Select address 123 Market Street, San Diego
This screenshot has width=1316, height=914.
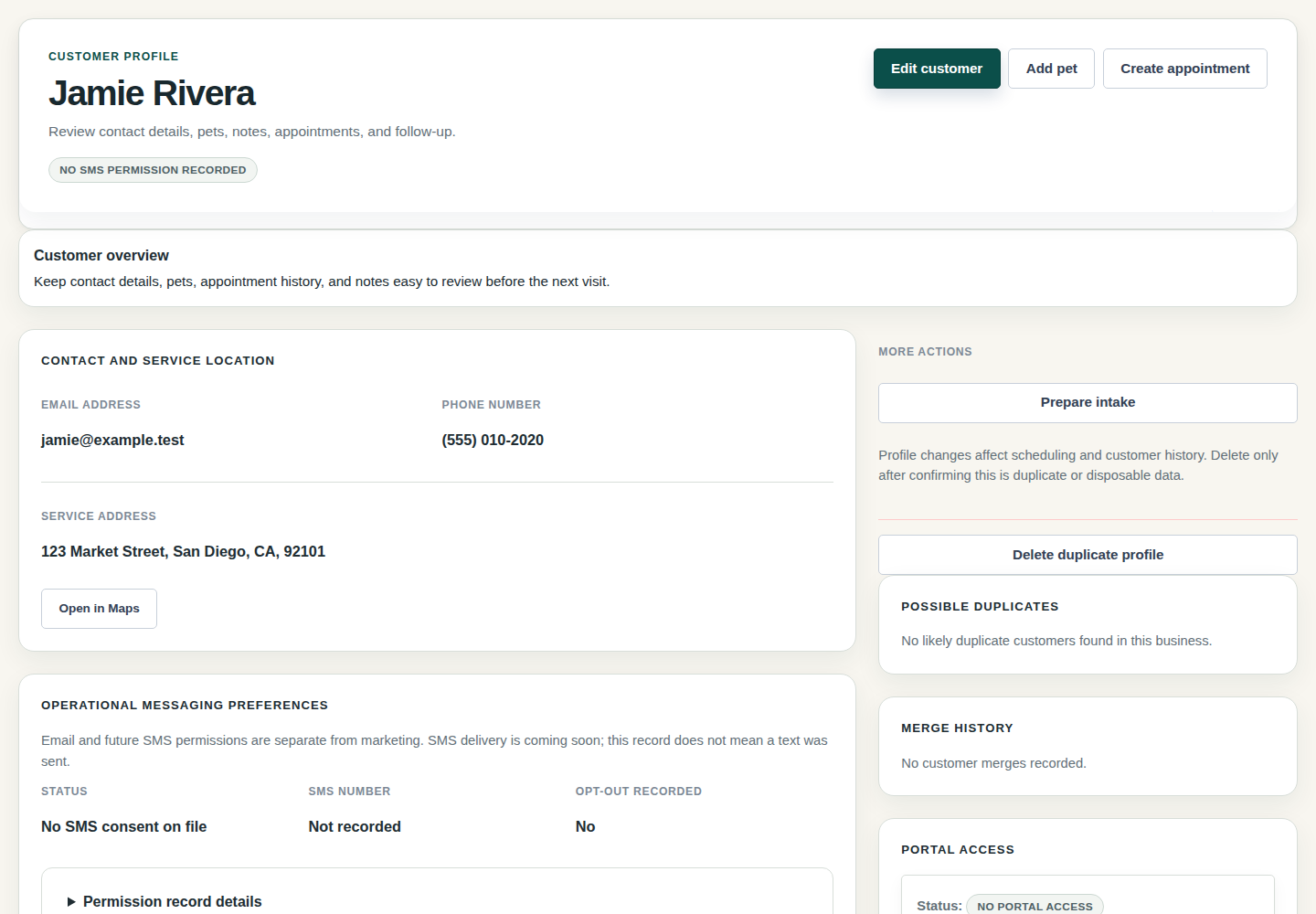point(183,552)
